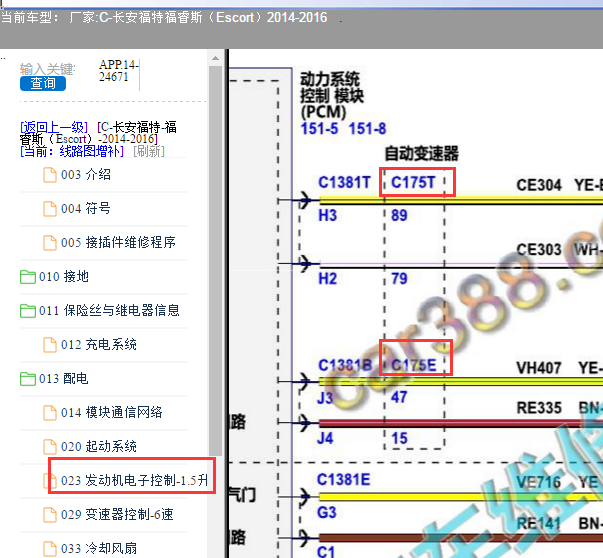Screen dimensions: 603x558
Task: Click the 查询 search button
Action: pos(43,83)
